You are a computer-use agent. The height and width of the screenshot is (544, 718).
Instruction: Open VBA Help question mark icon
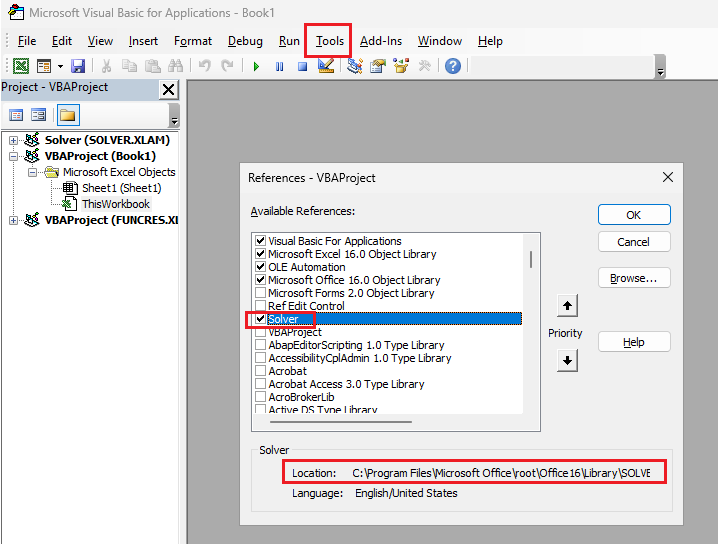[x=453, y=66]
